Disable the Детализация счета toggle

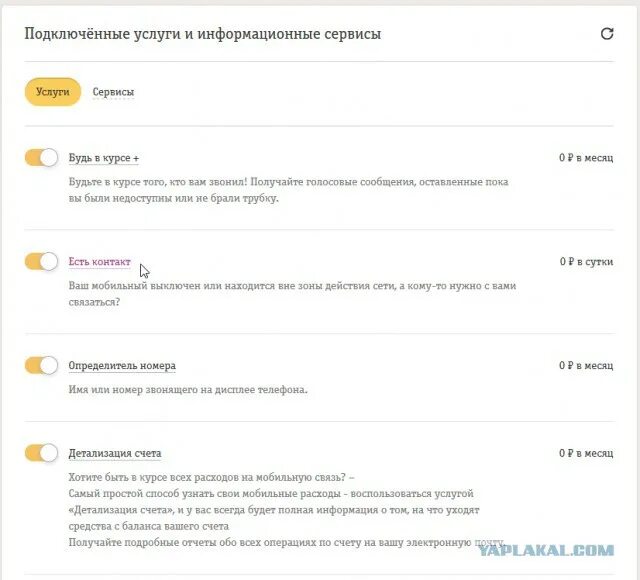pyautogui.click(x=41, y=453)
